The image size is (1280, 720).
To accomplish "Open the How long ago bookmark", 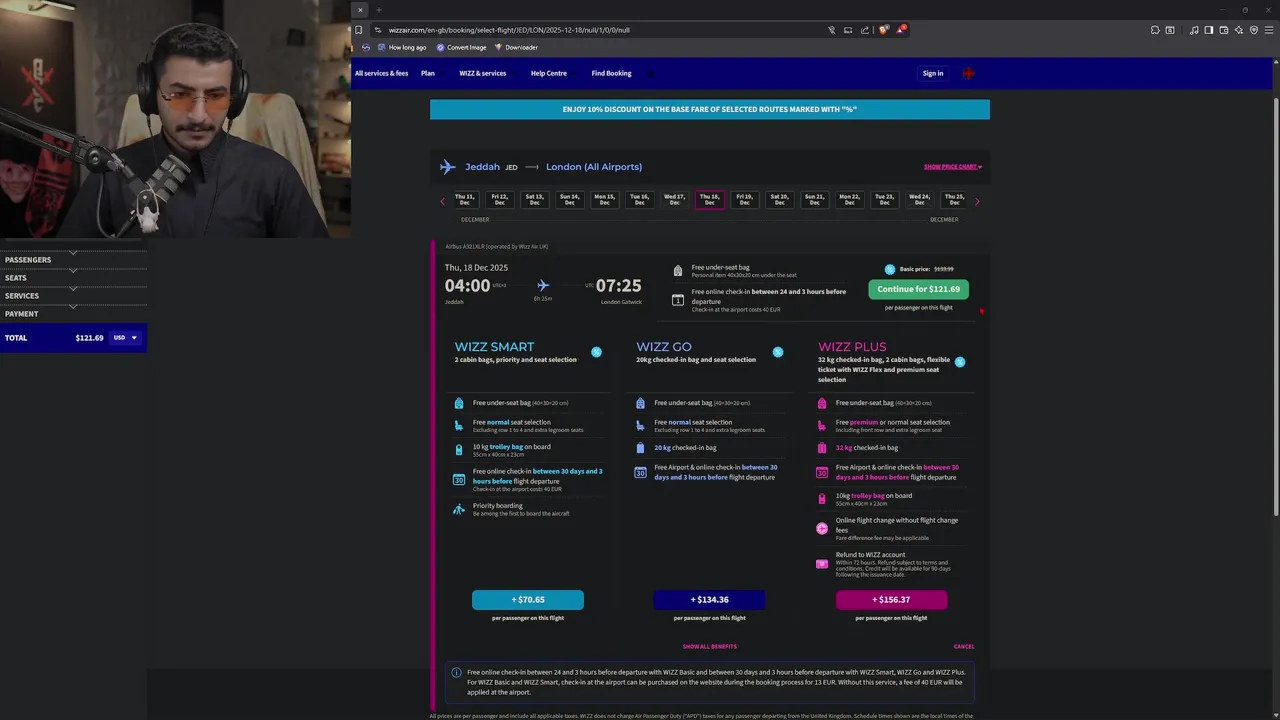I will pos(402,47).
